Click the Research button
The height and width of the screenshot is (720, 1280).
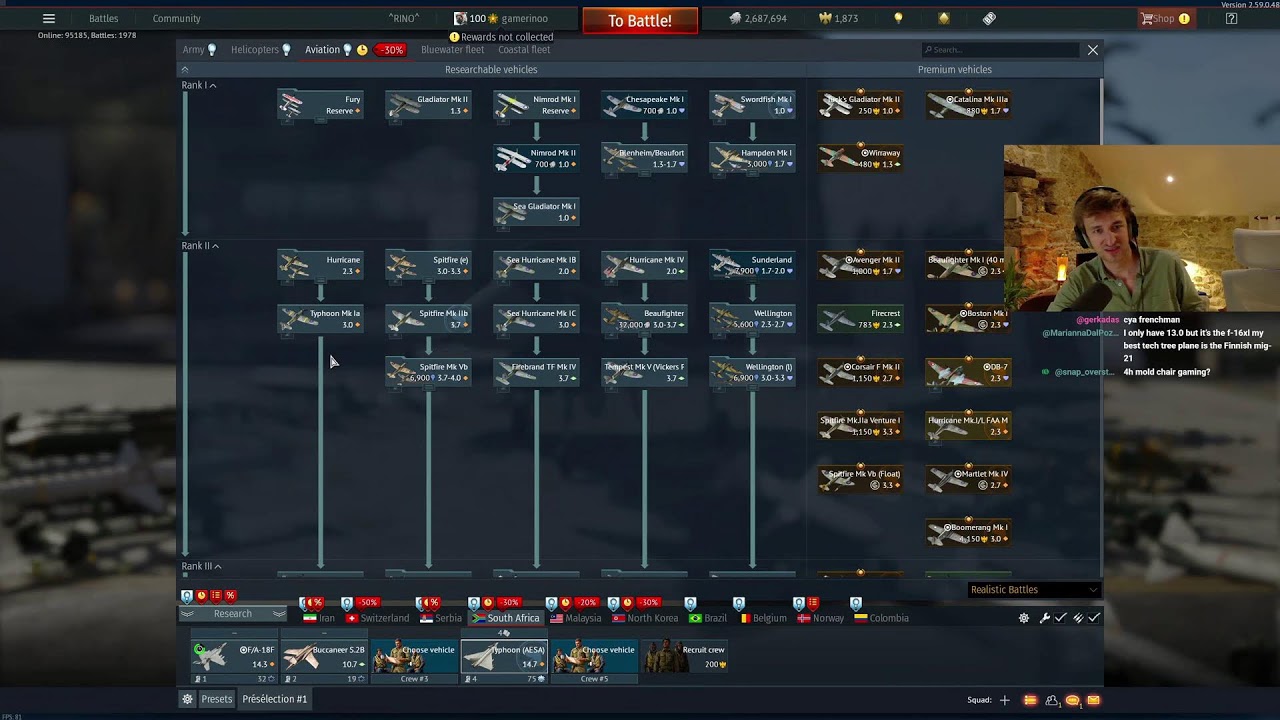tap(233, 613)
